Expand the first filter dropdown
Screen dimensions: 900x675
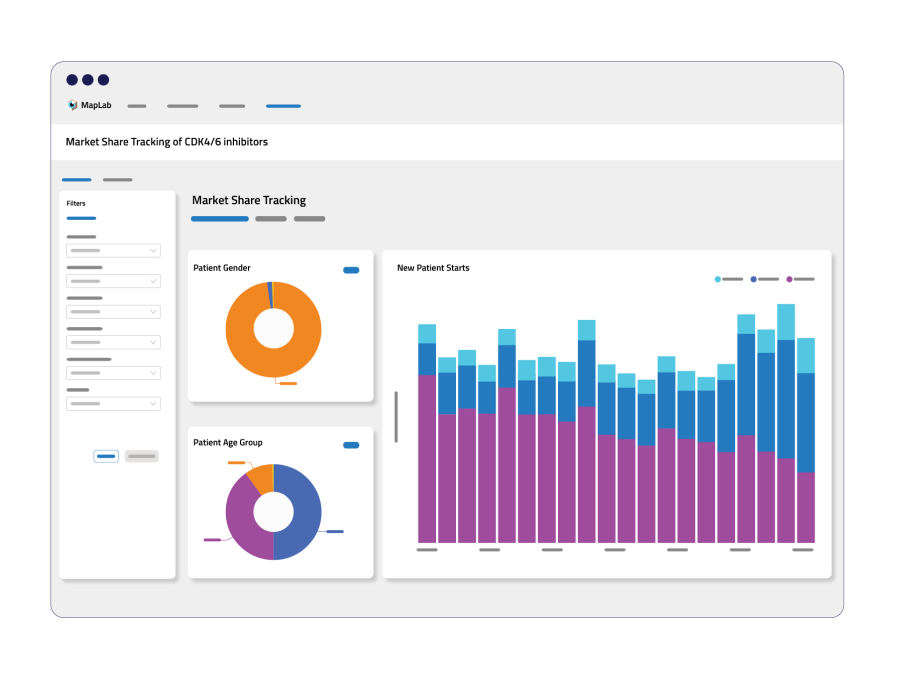coord(114,251)
